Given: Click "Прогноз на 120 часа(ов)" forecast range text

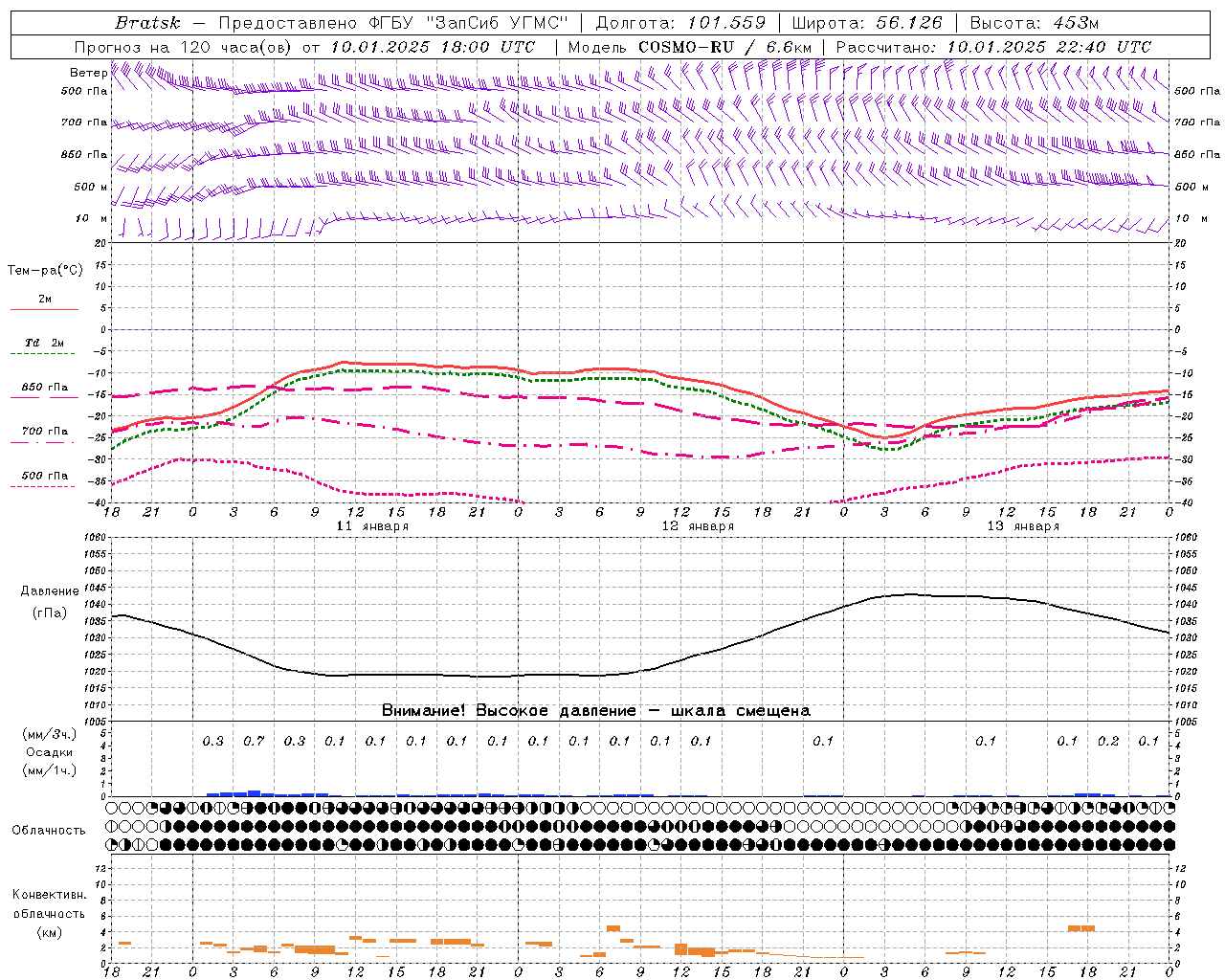Looking at the screenshot, I should pos(185,47).
